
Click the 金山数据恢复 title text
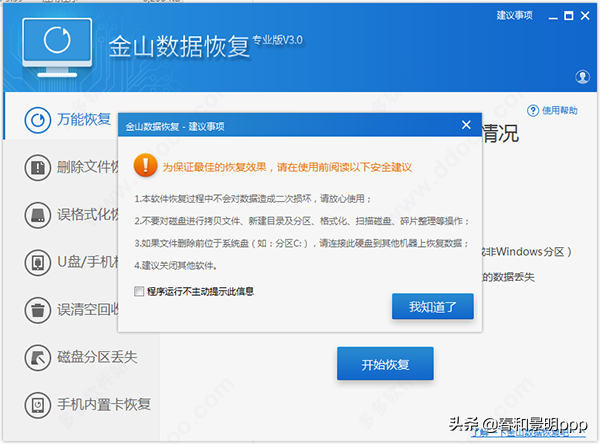pyautogui.click(x=179, y=47)
